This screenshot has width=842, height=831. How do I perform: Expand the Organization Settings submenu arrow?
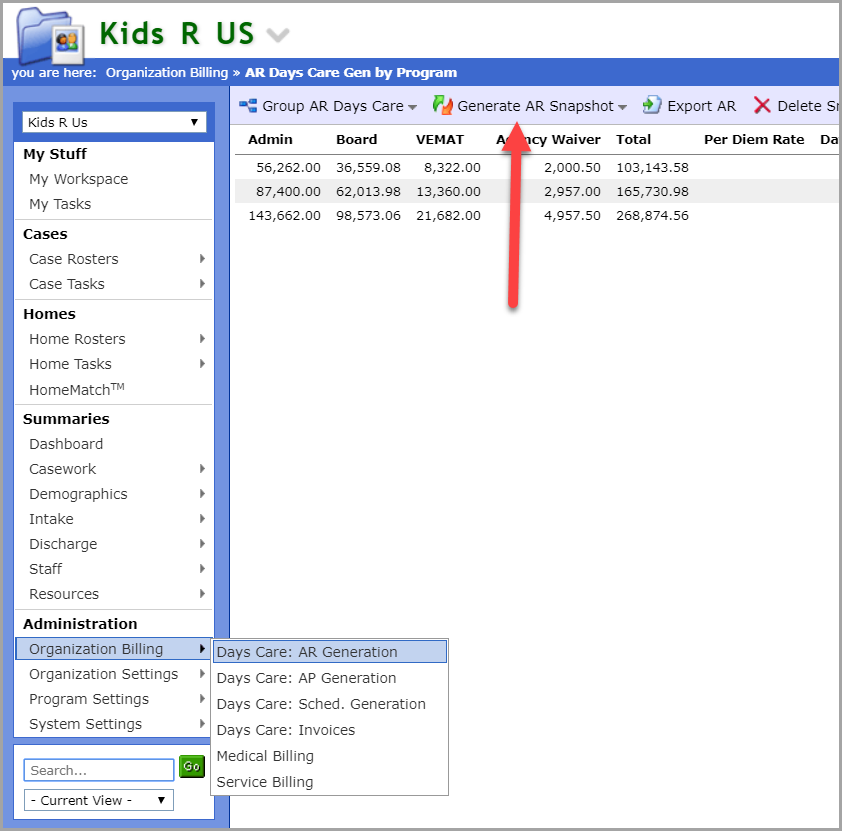click(202, 673)
